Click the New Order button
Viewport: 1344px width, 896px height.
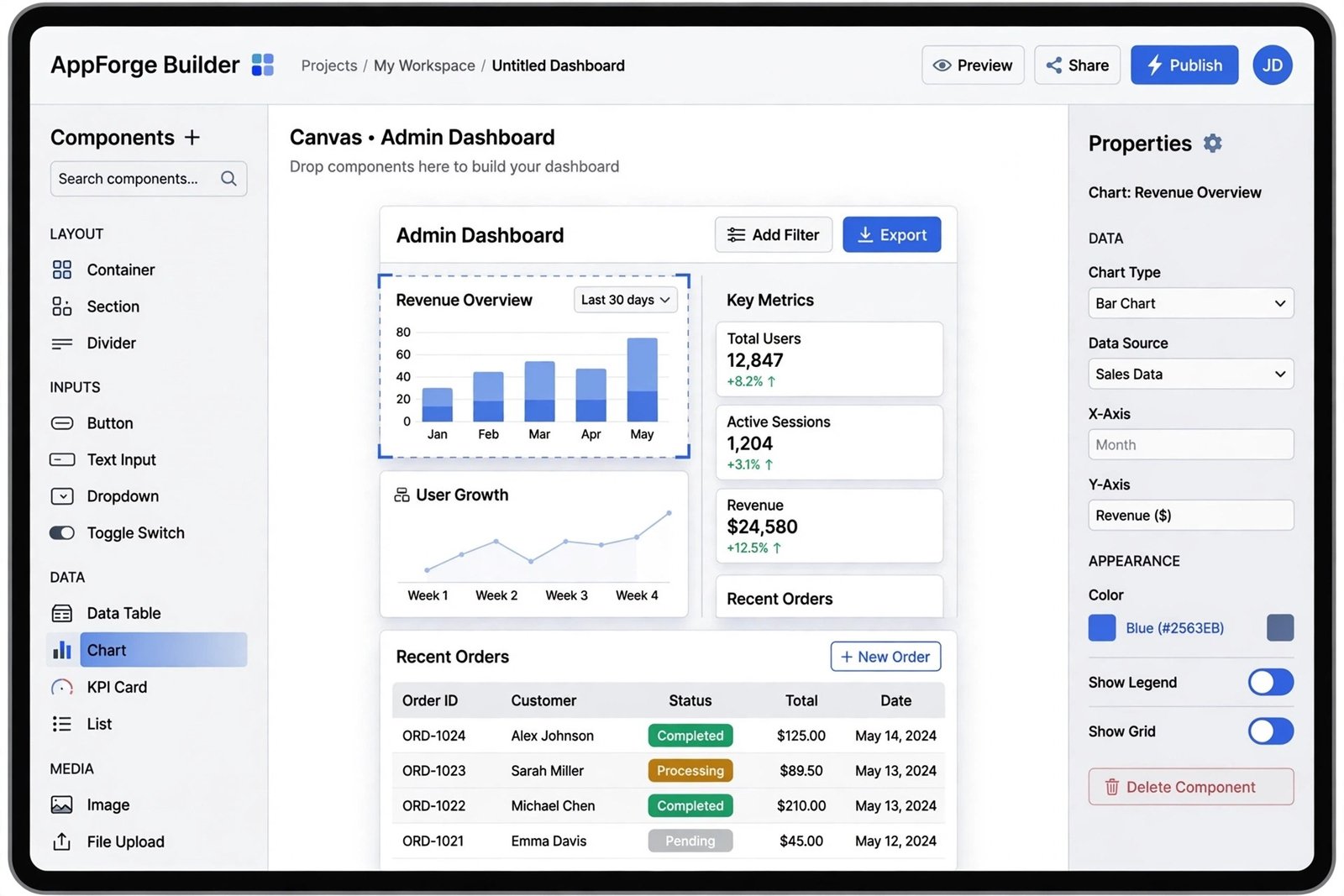pos(885,657)
